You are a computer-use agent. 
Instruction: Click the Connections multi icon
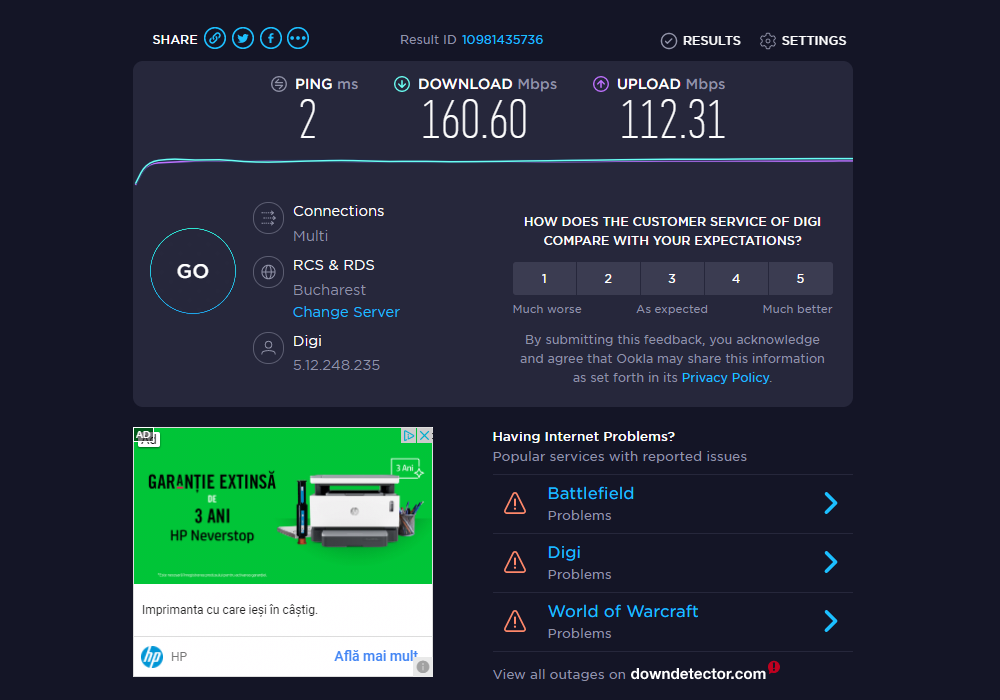pos(268,219)
